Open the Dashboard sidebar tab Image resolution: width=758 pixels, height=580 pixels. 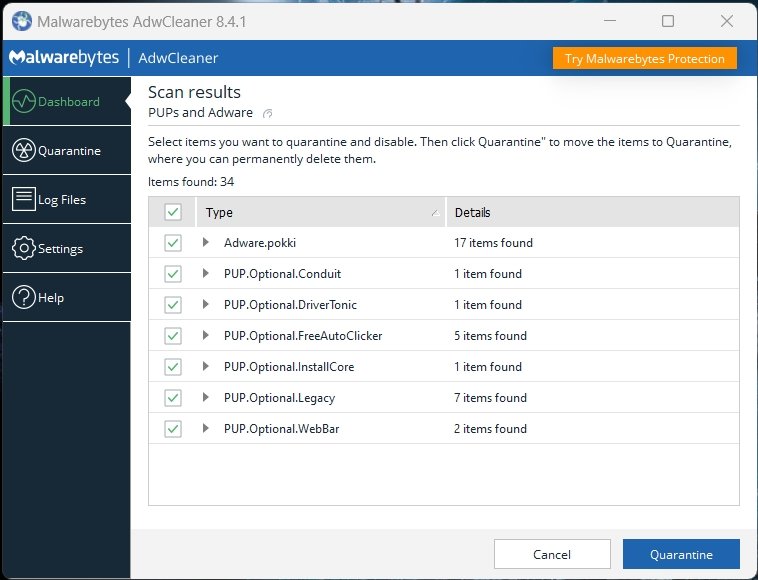coord(67,101)
